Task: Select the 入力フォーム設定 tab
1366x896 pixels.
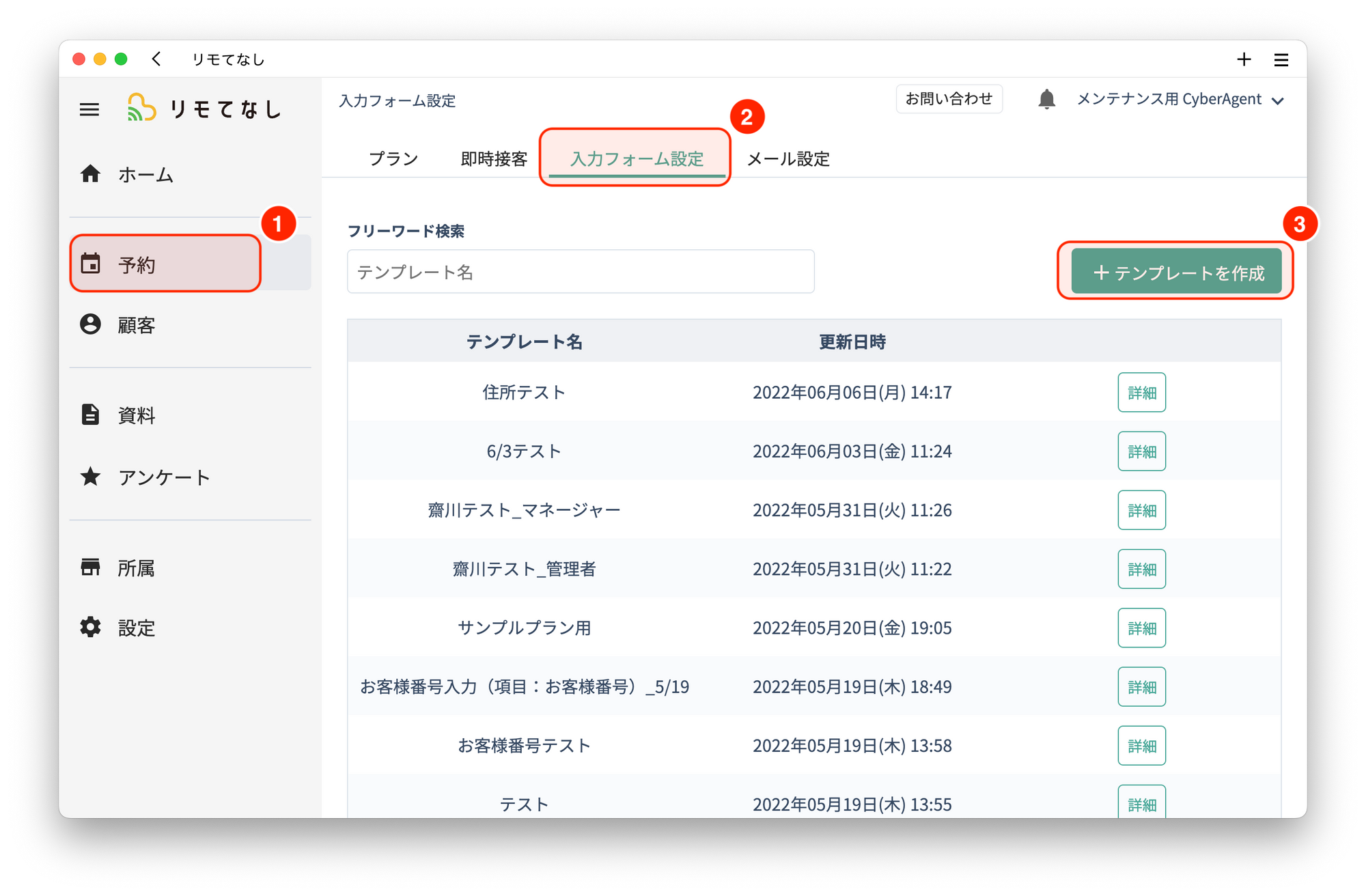Action: tap(637, 158)
